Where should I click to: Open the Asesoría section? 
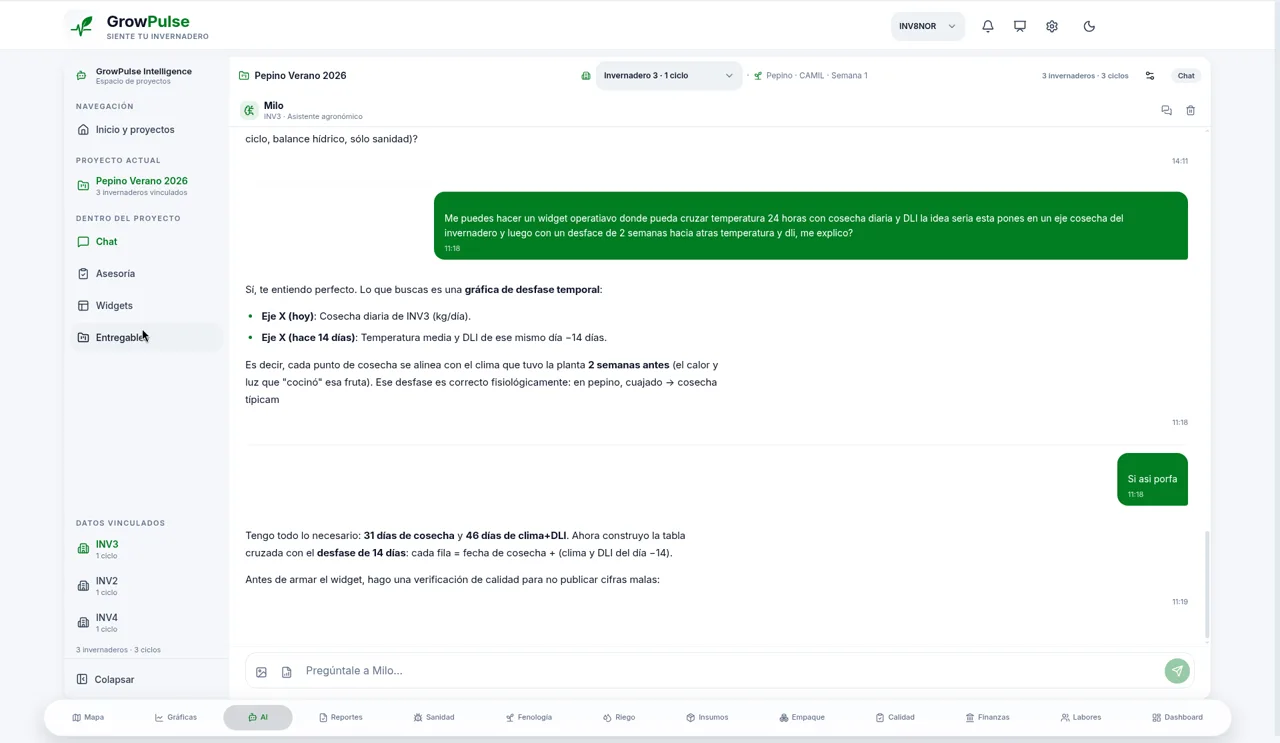point(145,274)
